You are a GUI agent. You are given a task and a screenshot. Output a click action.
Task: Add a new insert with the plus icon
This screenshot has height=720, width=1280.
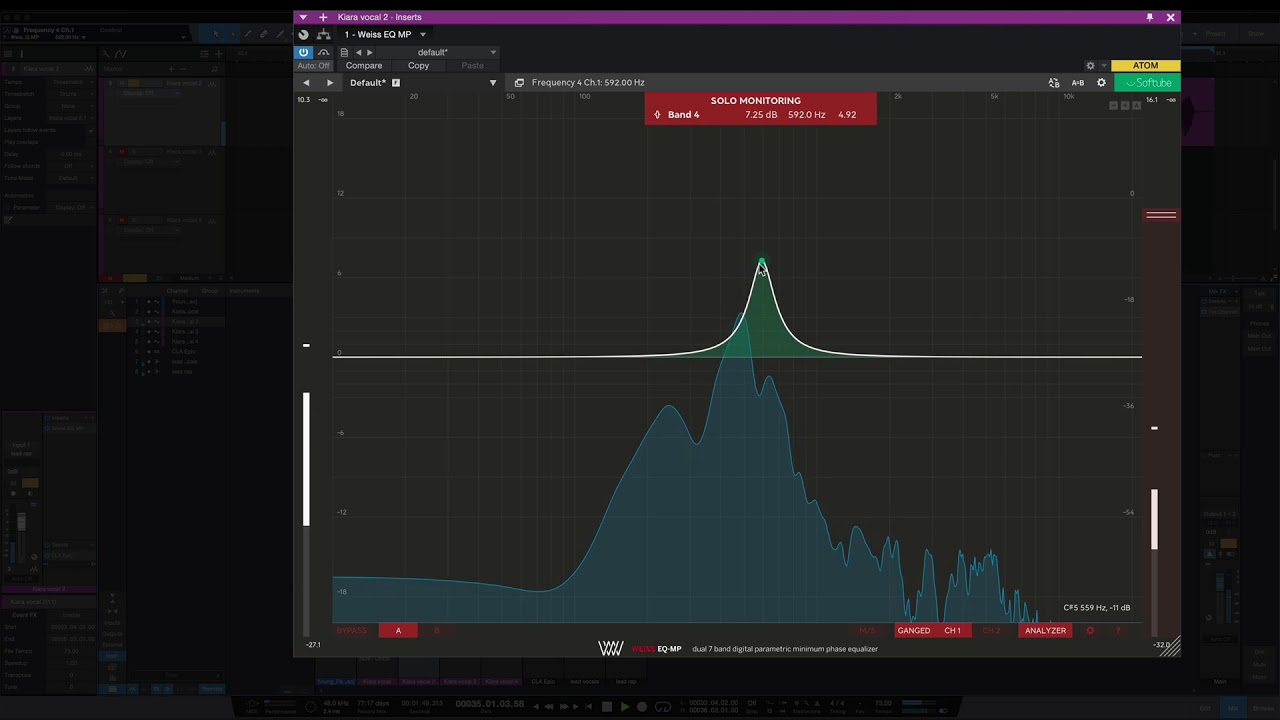323,17
